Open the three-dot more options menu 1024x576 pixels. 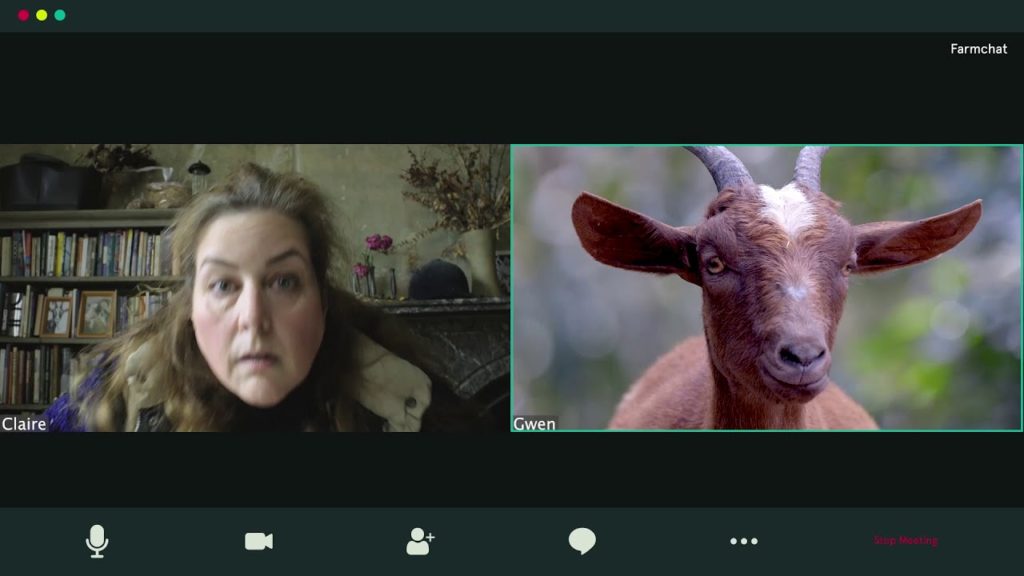tap(744, 541)
